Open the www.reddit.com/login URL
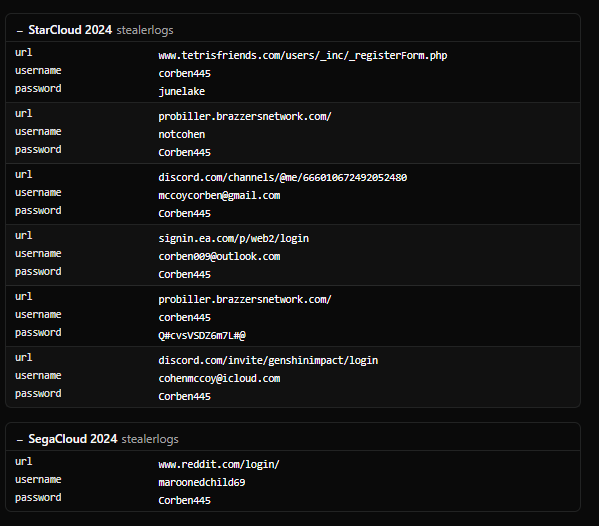Viewport: 599px width, 526px height. click(x=219, y=464)
